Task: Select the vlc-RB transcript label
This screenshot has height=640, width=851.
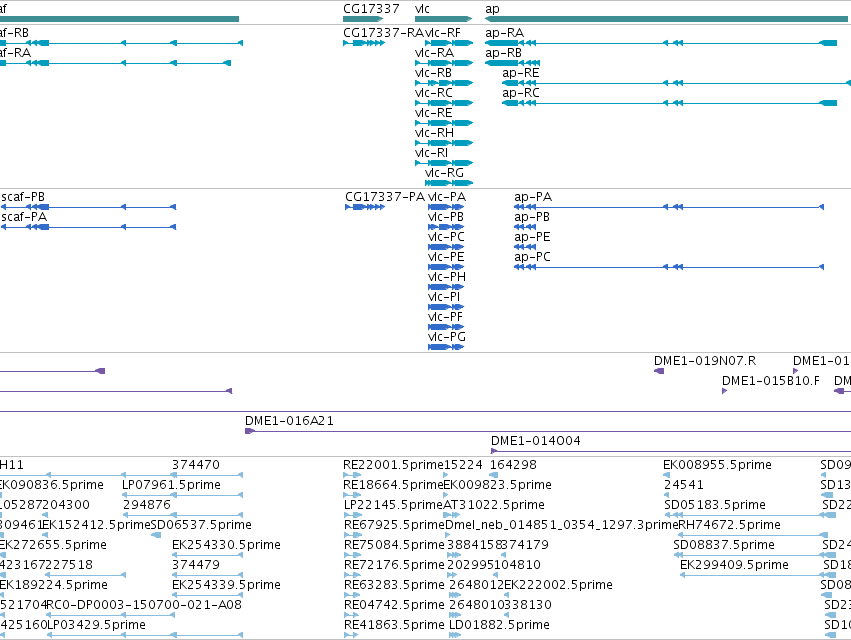Action: point(433,73)
